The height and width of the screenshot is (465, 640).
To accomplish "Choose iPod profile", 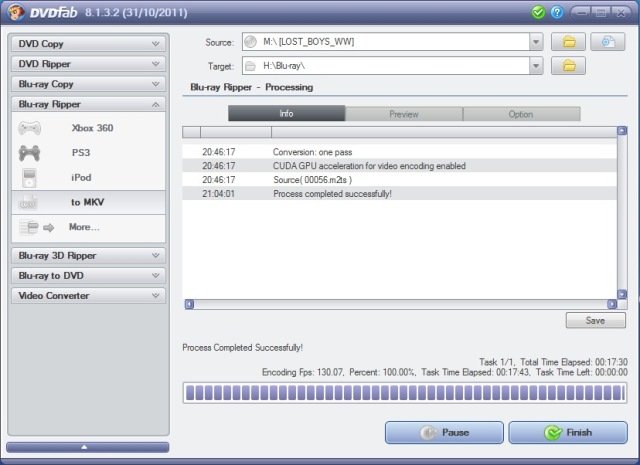I will coord(89,178).
